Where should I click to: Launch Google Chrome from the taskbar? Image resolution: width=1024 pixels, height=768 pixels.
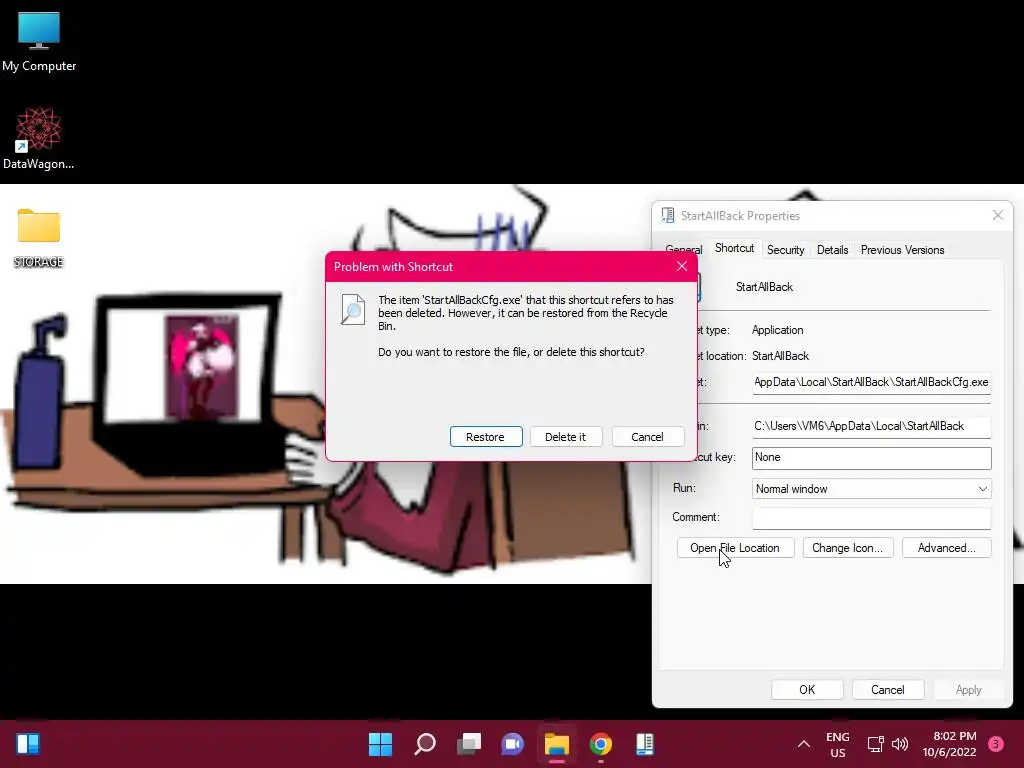(x=601, y=744)
